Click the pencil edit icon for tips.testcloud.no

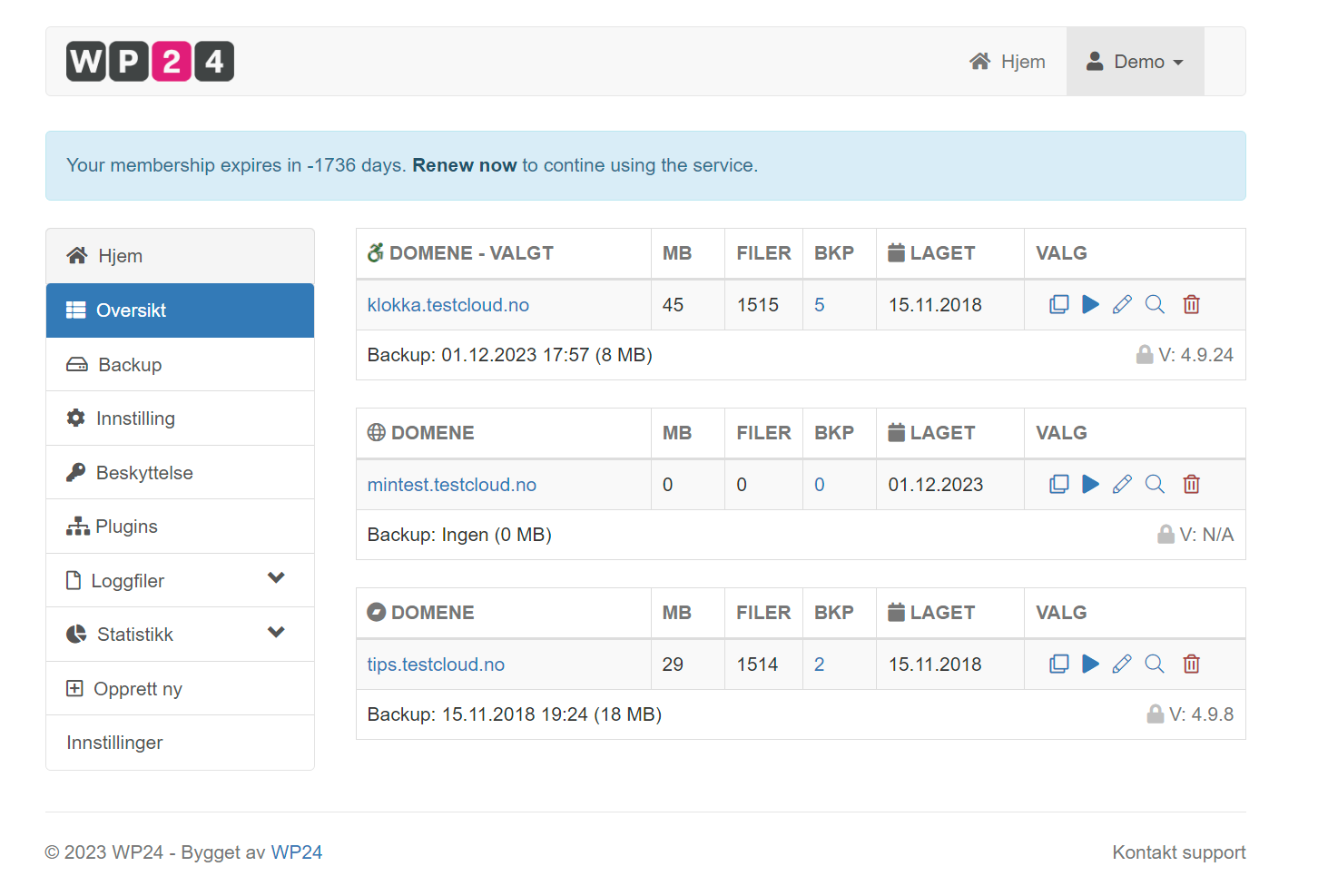(x=1122, y=665)
